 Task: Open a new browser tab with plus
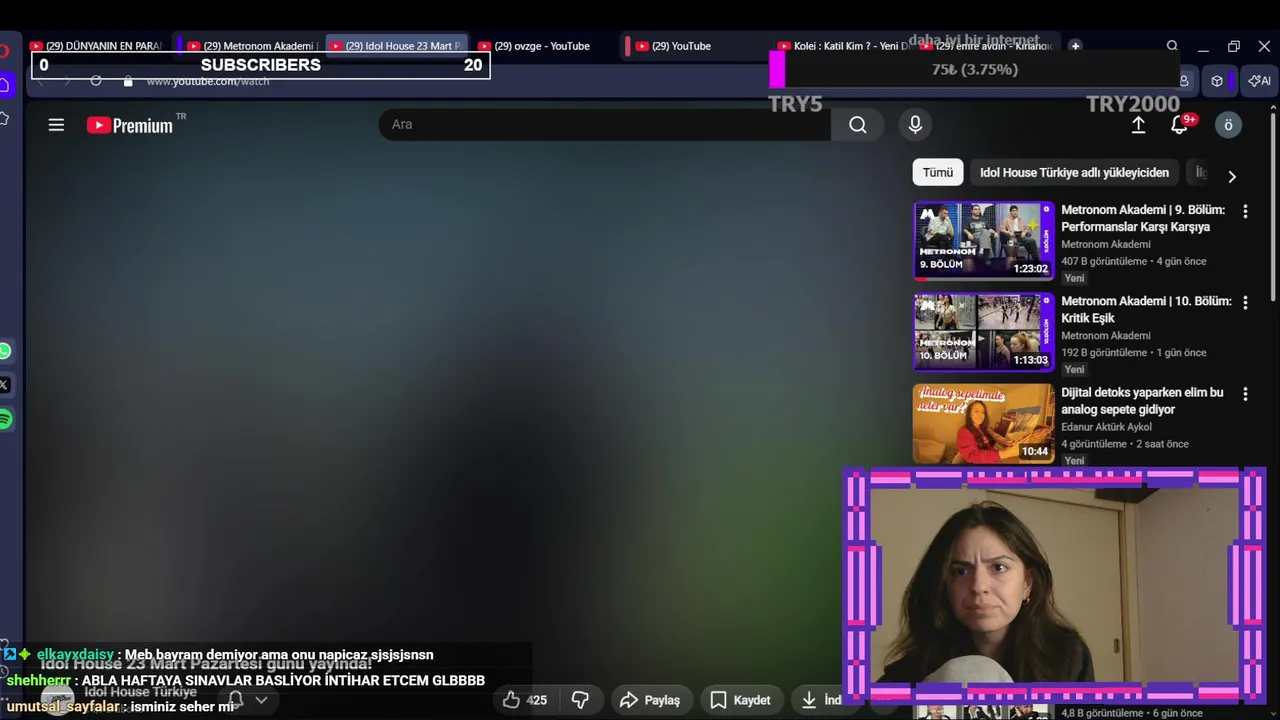coord(1075,46)
